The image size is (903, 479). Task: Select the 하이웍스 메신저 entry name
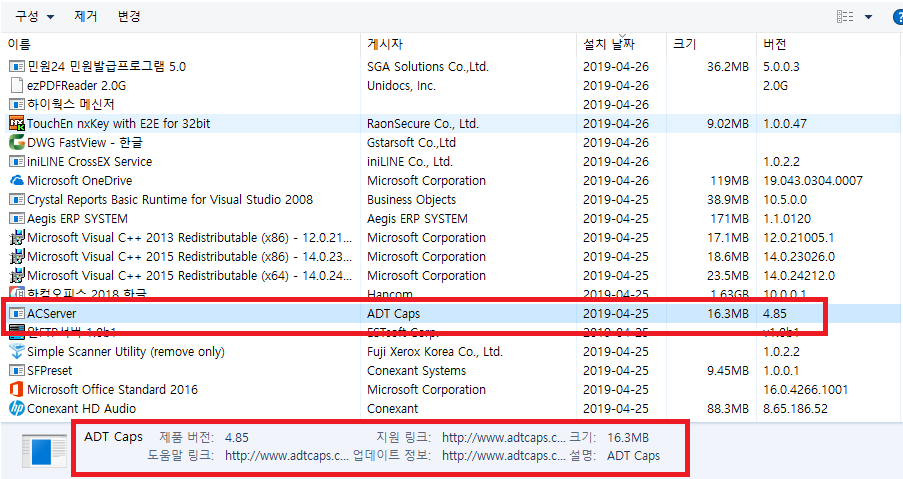(x=71, y=105)
